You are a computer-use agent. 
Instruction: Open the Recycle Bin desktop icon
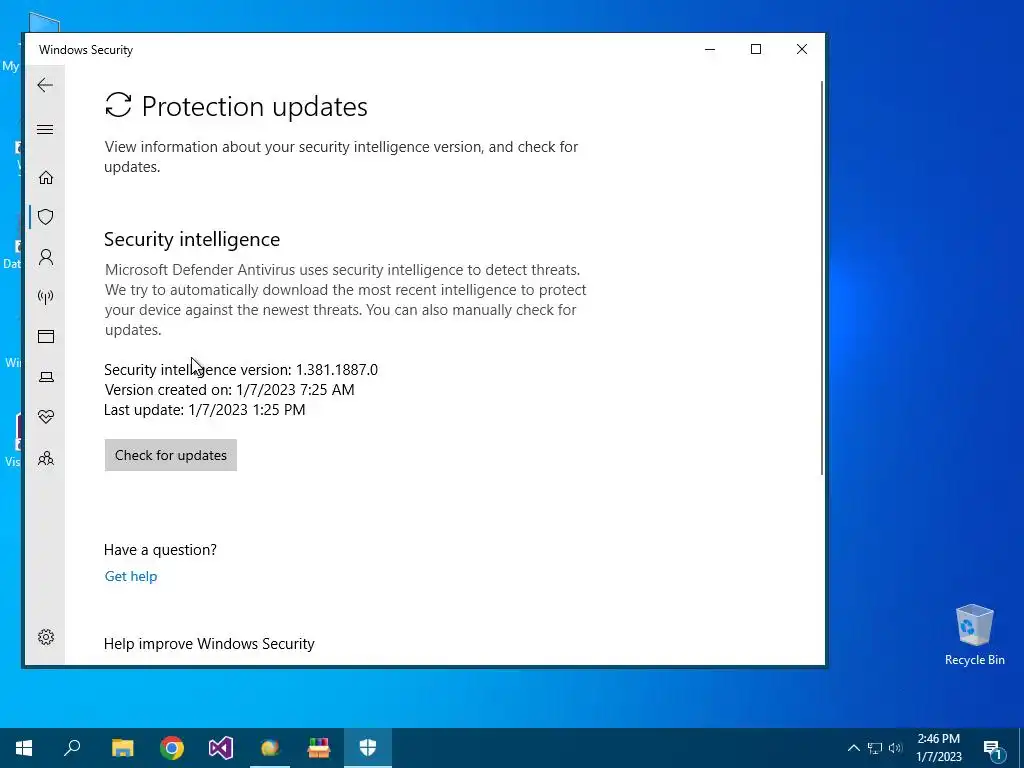click(x=974, y=635)
